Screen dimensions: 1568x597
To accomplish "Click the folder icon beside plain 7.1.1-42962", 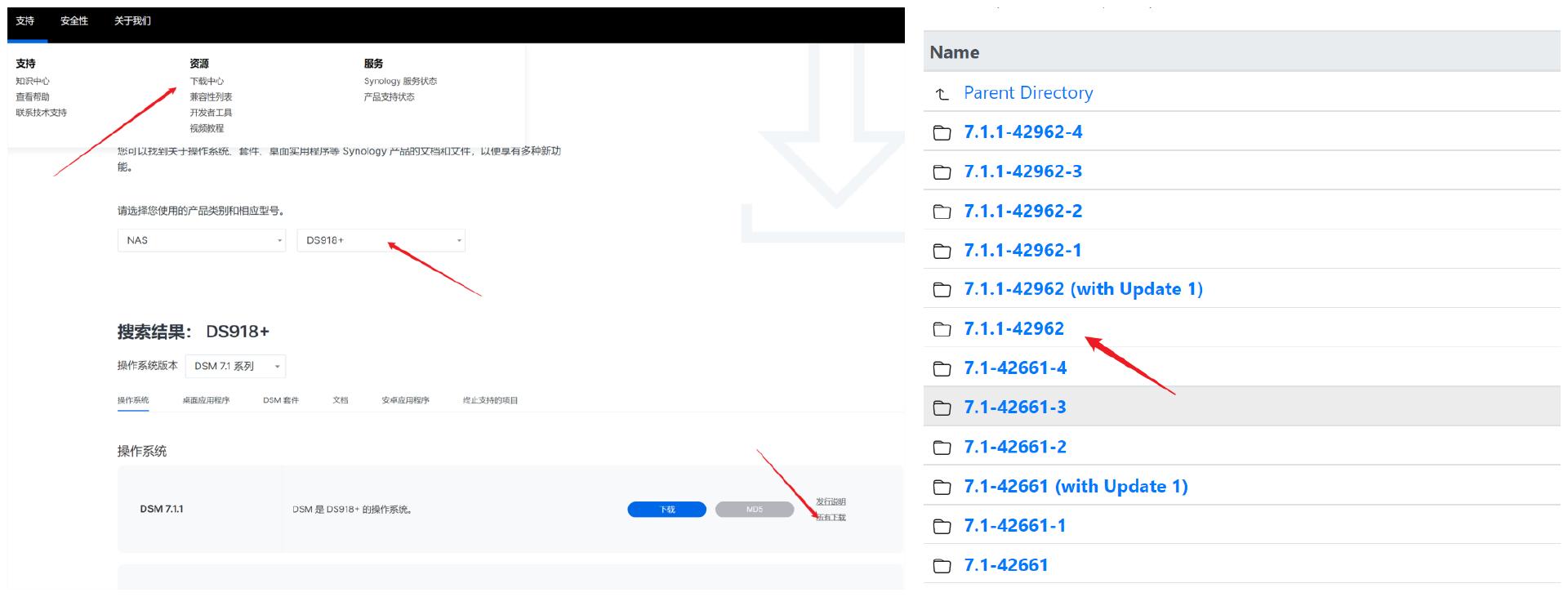I will pos(942,329).
